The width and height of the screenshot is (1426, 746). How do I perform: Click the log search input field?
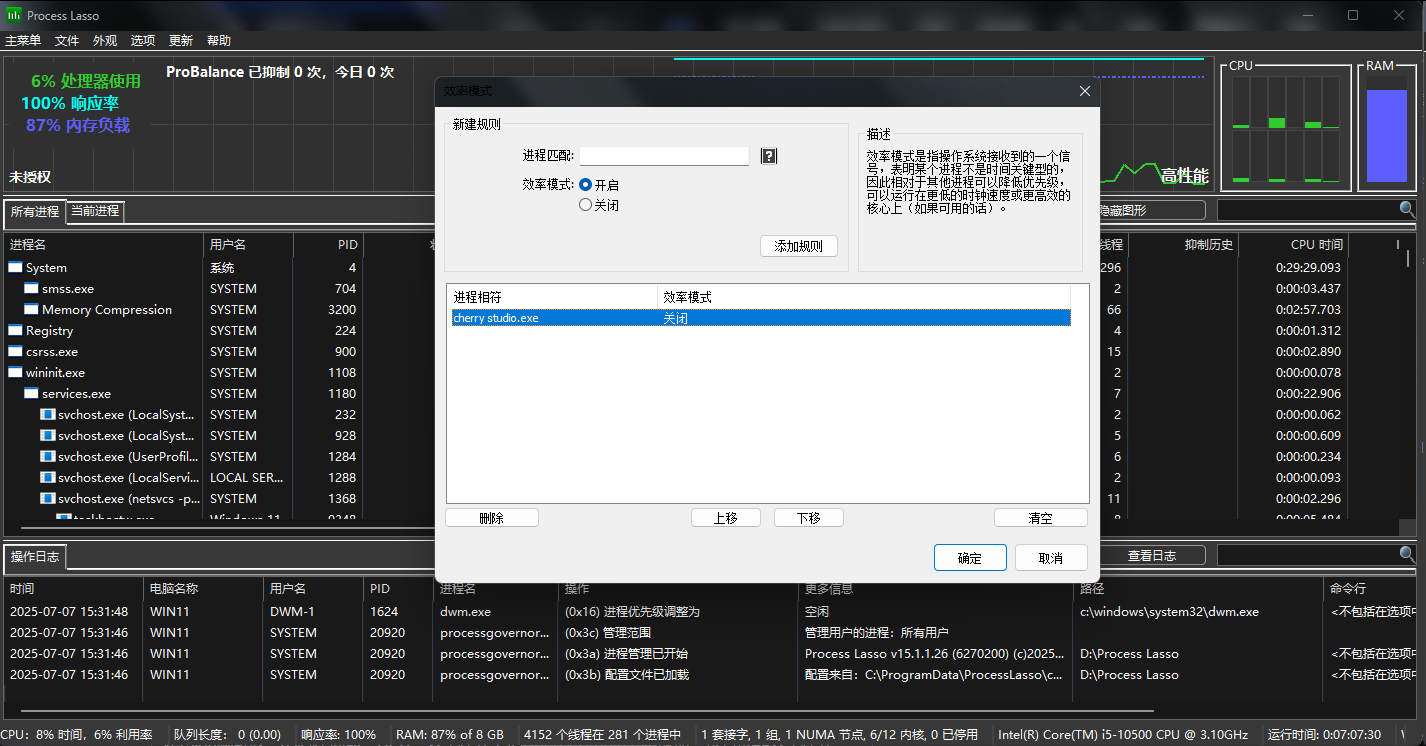[x=1308, y=554]
